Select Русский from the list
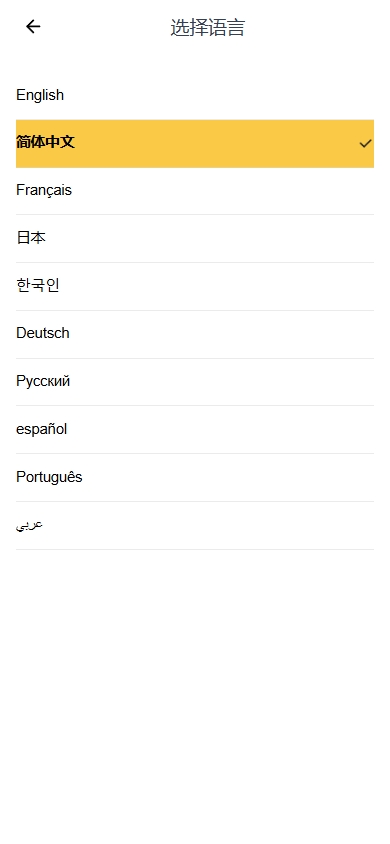The width and height of the screenshot is (390, 844). click(195, 382)
